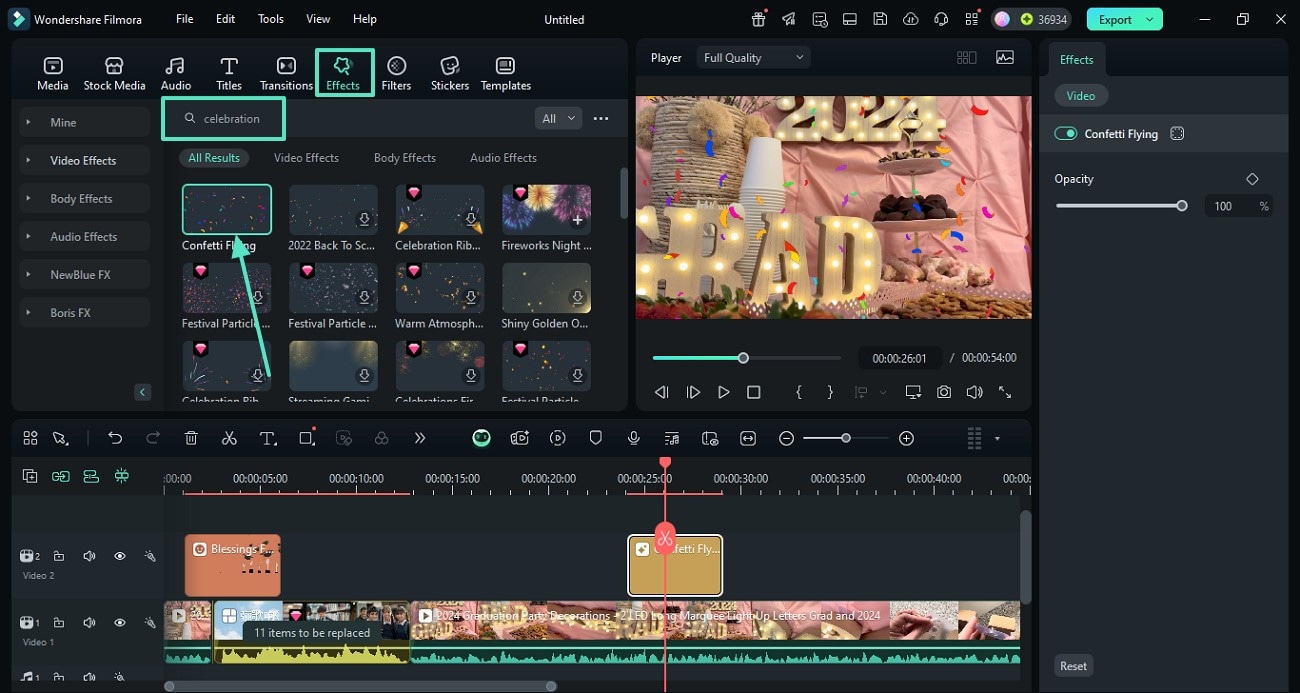Image resolution: width=1300 pixels, height=693 pixels.
Task: Open the Templates tab
Action: pyautogui.click(x=506, y=74)
